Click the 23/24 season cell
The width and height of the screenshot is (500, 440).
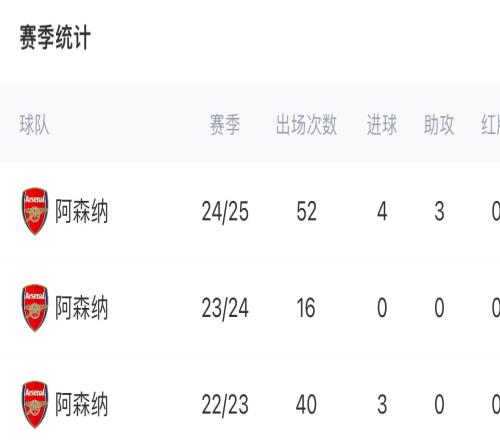click(x=225, y=308)
